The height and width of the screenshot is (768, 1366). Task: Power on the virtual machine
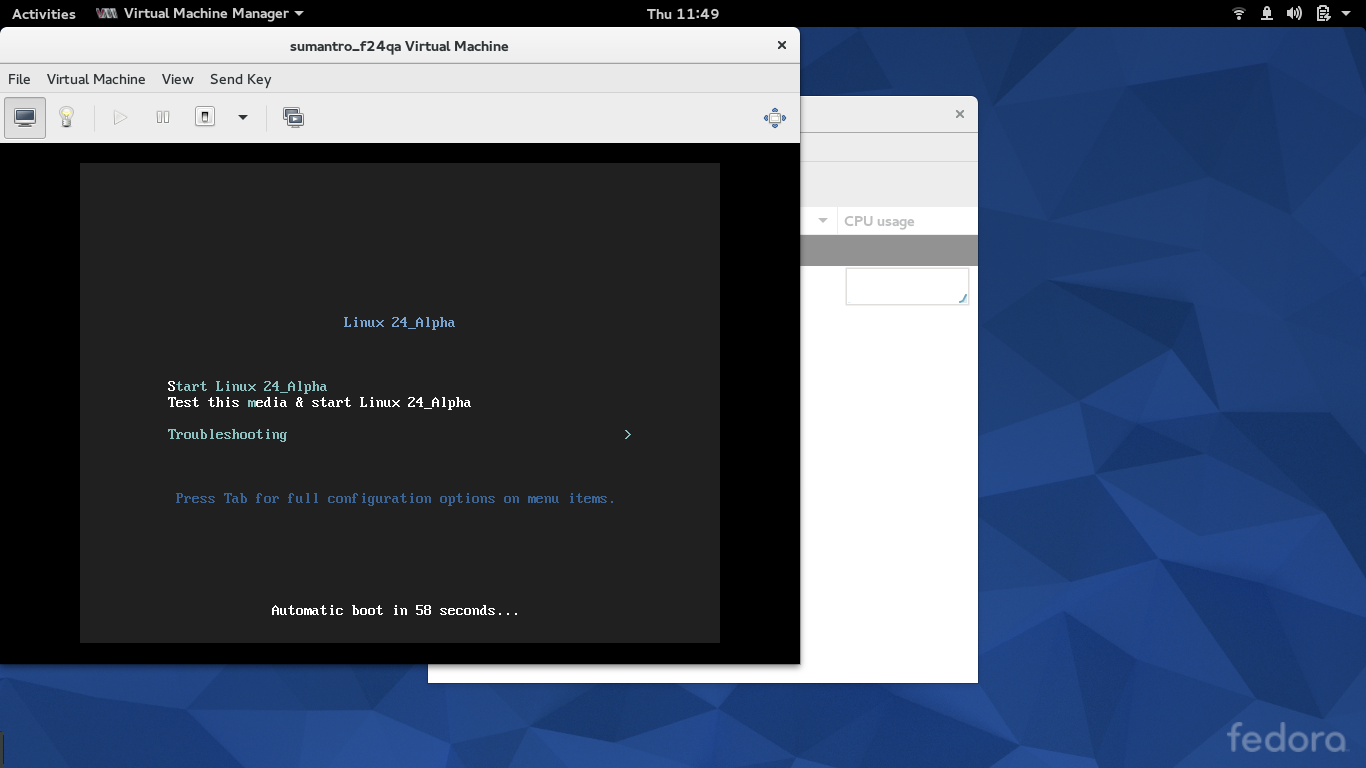120,117
